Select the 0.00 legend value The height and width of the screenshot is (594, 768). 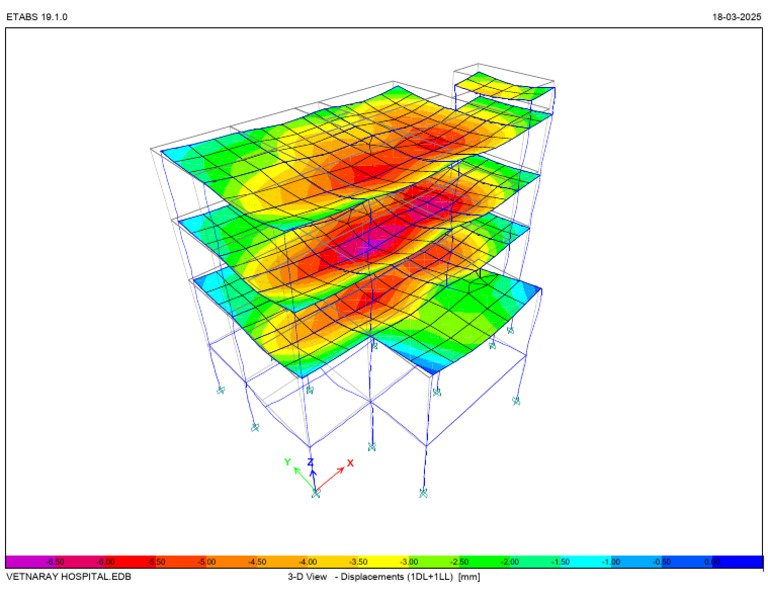(712, 562)
